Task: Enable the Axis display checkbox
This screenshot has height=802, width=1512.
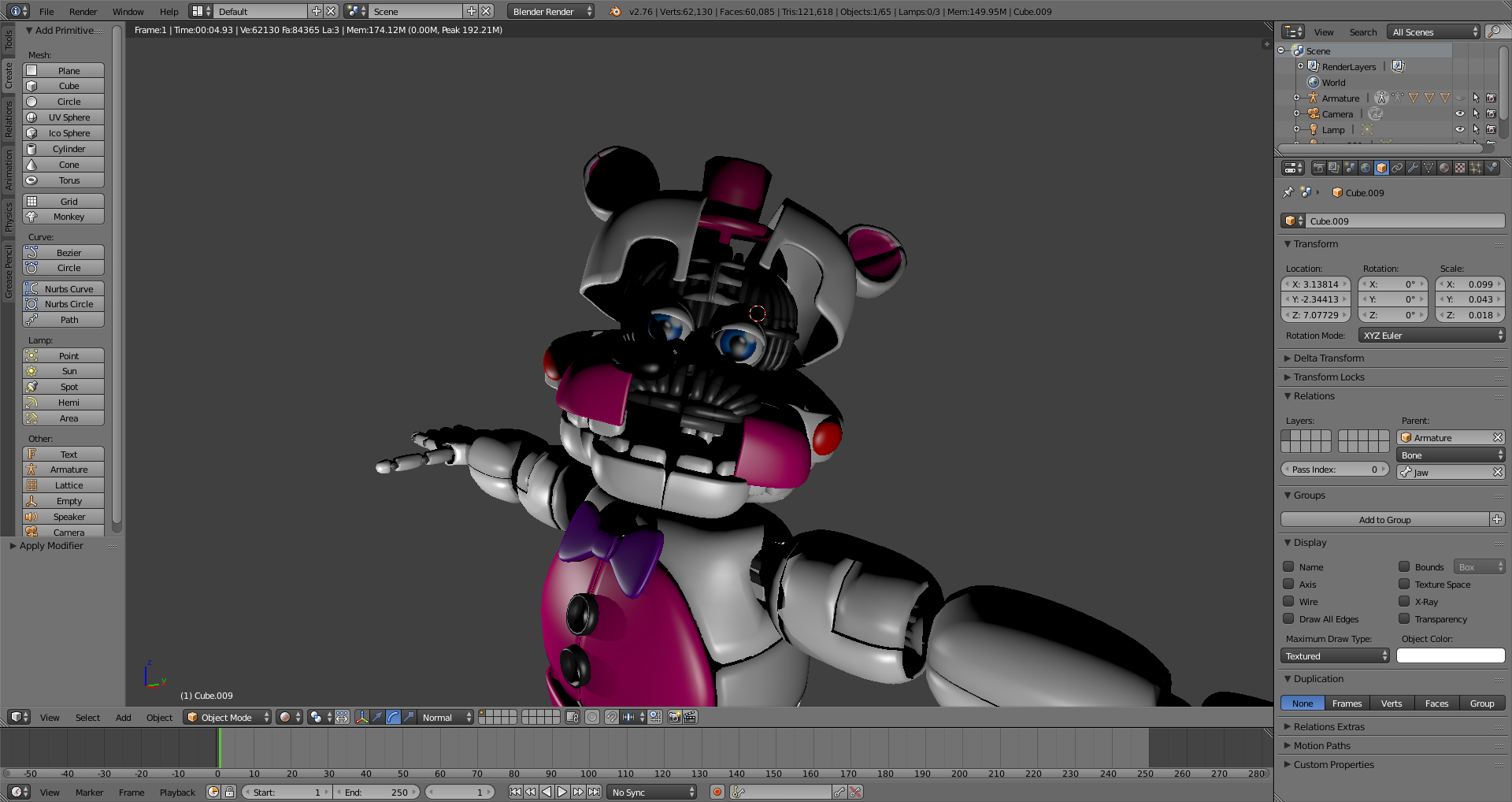Action: tap(1288, 584)
